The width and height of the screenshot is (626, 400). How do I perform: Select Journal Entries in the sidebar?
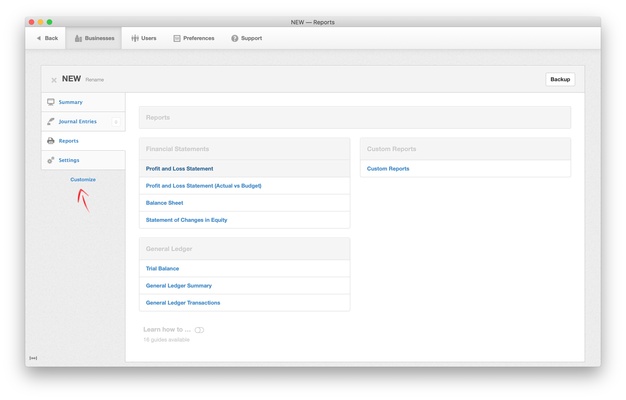pyautogui.click(x=83, y=121)
